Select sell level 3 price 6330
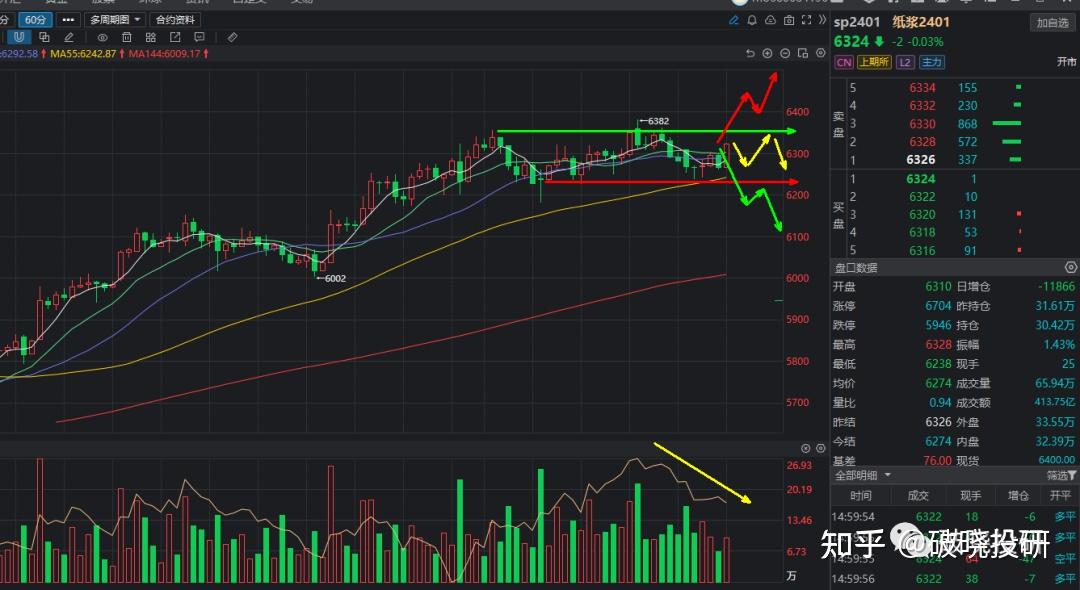Image resolution: width=1080 pixels, height=590 pixels. [922, 124]
